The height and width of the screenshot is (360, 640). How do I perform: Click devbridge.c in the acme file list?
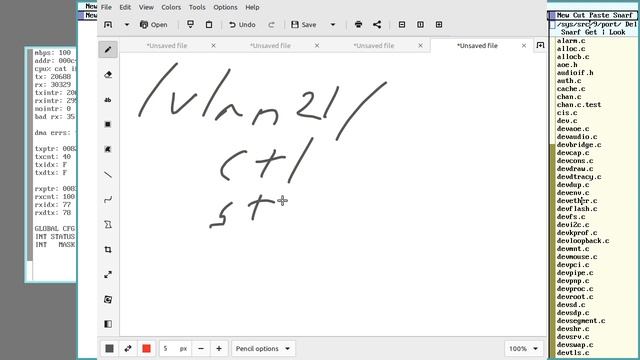pos(579,145)
